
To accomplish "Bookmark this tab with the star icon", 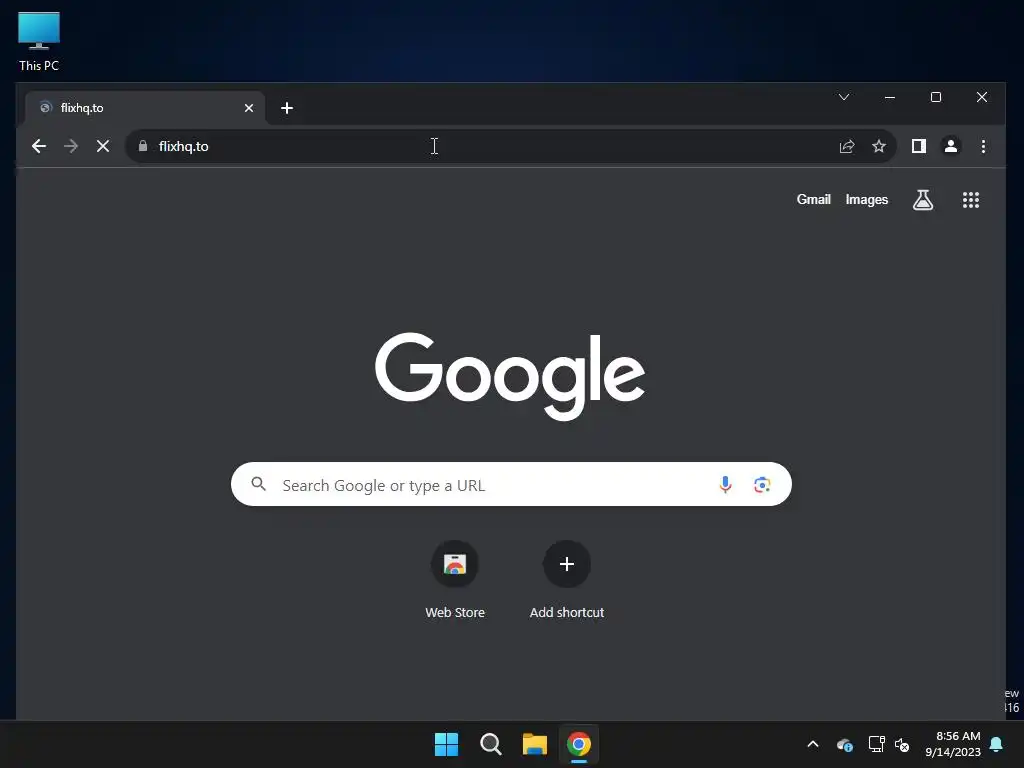I will click(879, 146).
